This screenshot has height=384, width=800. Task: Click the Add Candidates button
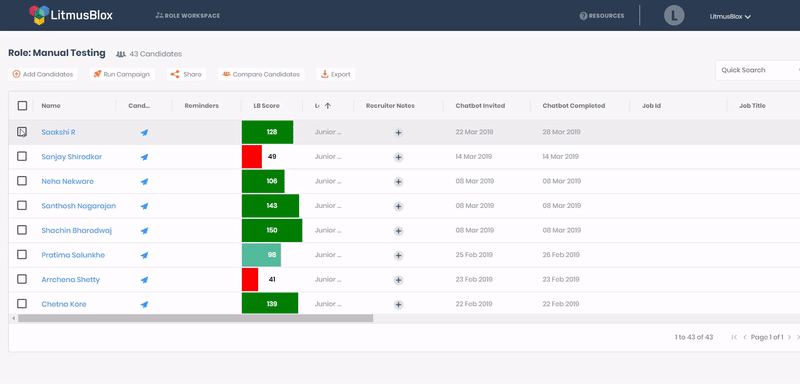(43, 74)
